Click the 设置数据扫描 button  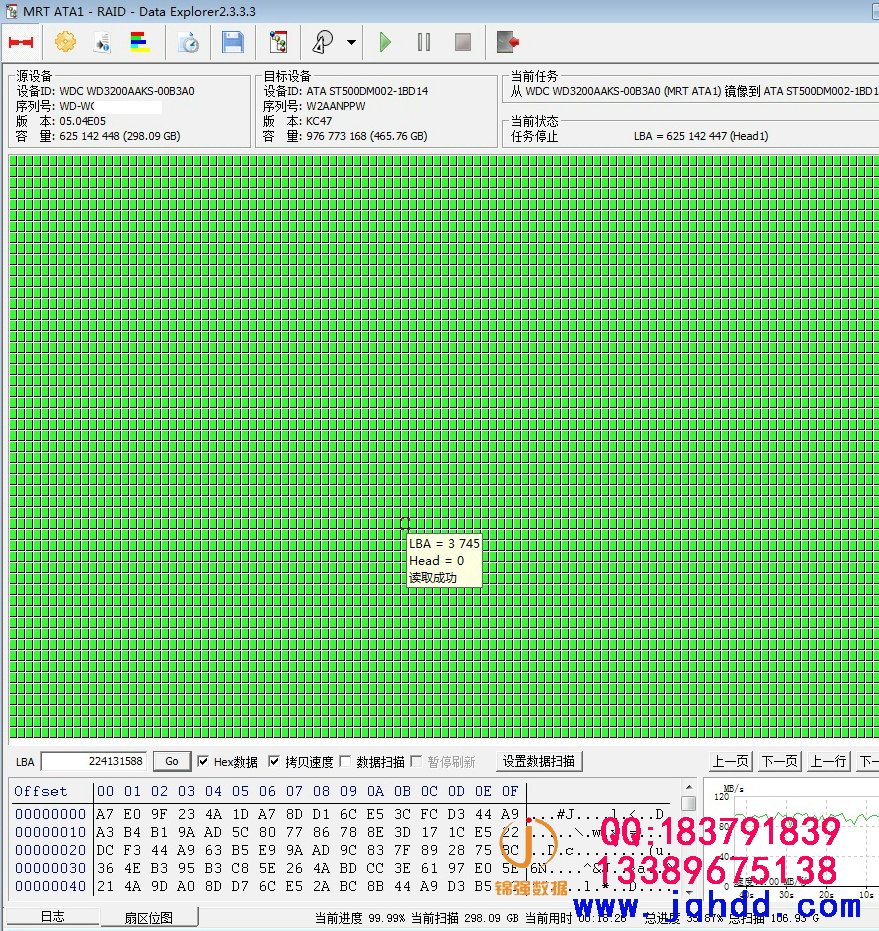(539, 761)
